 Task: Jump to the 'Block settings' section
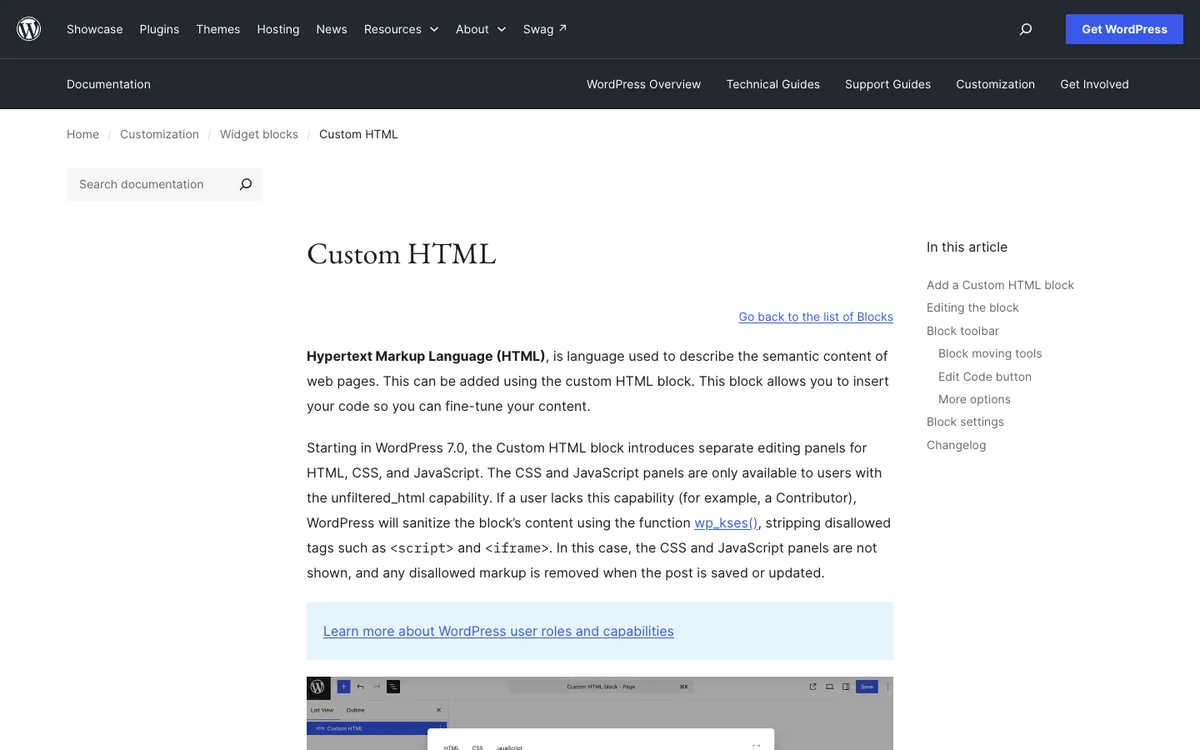point(966,422)
